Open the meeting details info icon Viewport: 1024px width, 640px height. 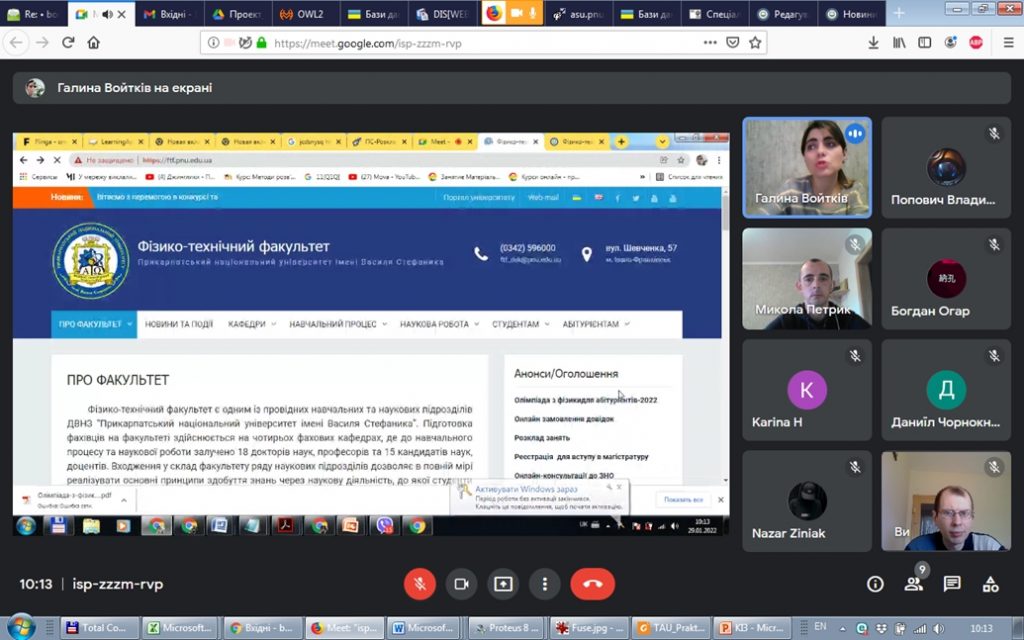tap(875, 584)
